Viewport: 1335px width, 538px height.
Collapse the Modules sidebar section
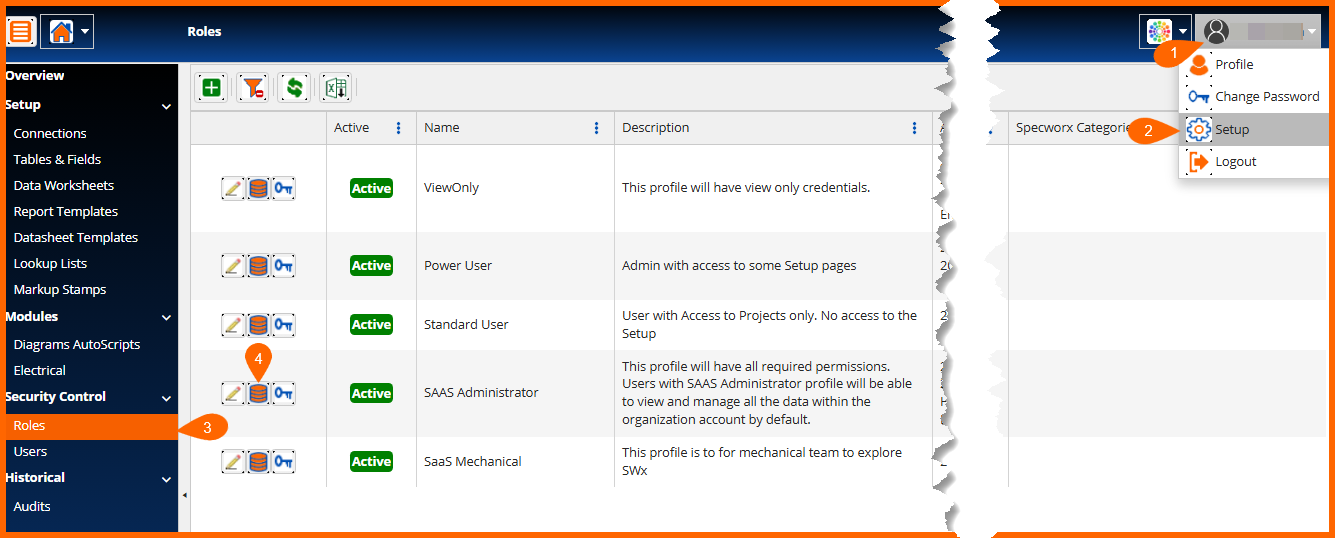(x=166, y=318)
